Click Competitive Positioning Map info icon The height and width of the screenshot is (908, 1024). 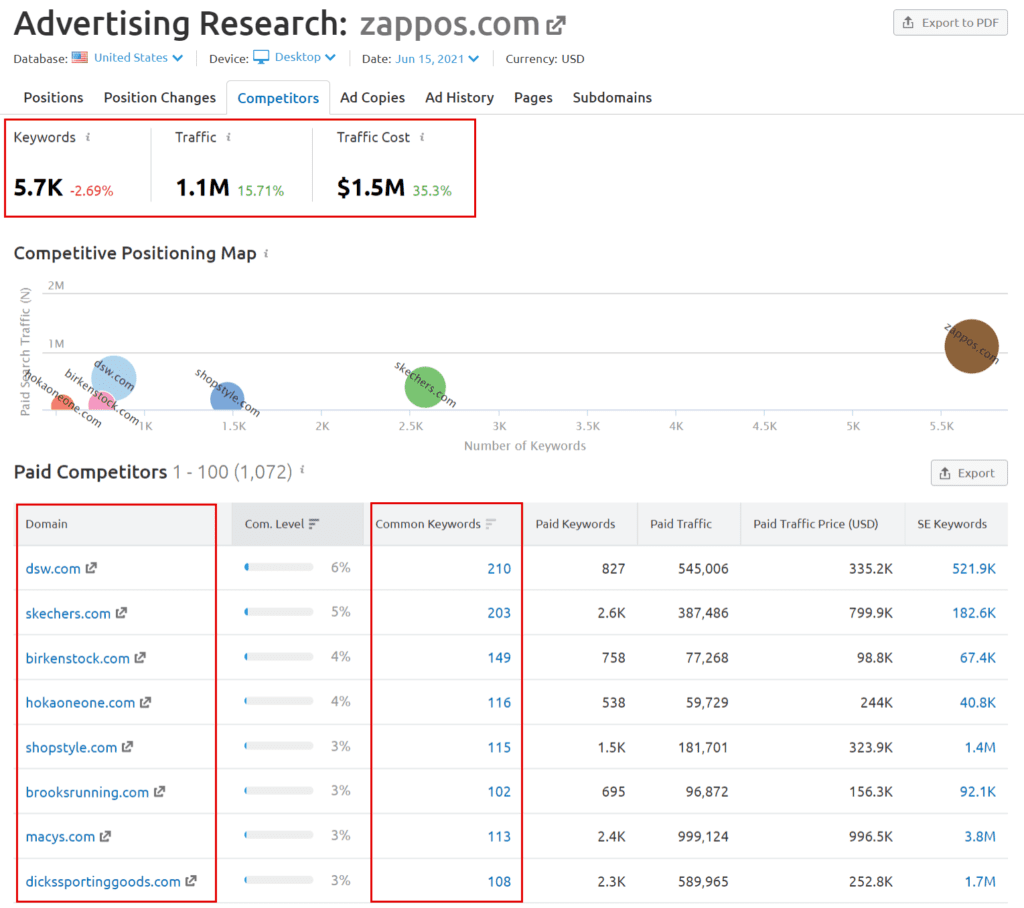pyautogui.click(x=266, y=253)
